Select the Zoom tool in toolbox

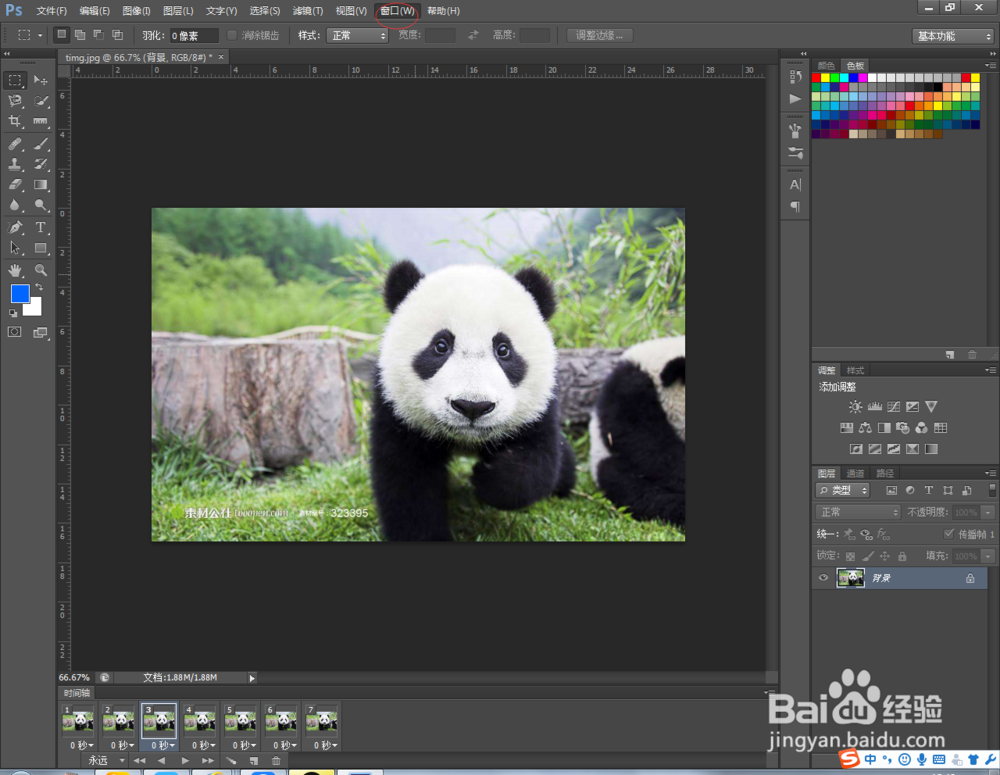[x=40, y=270]
